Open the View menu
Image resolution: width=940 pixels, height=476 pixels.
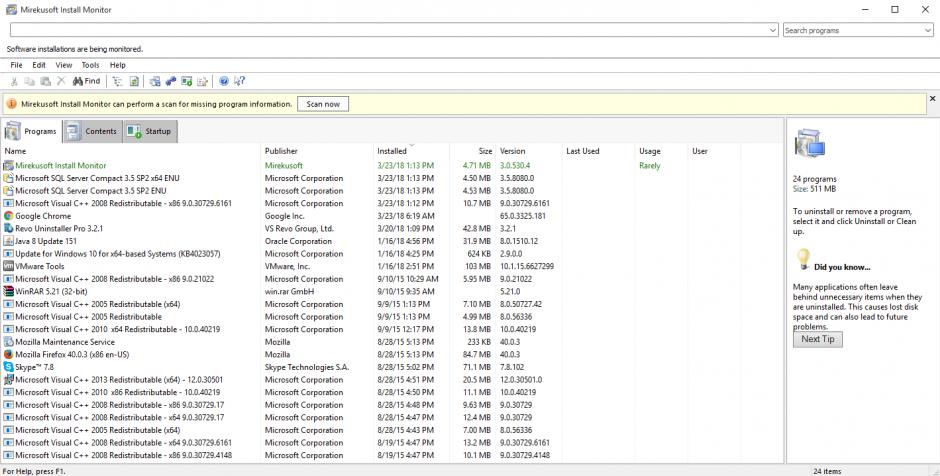[64, 65]
